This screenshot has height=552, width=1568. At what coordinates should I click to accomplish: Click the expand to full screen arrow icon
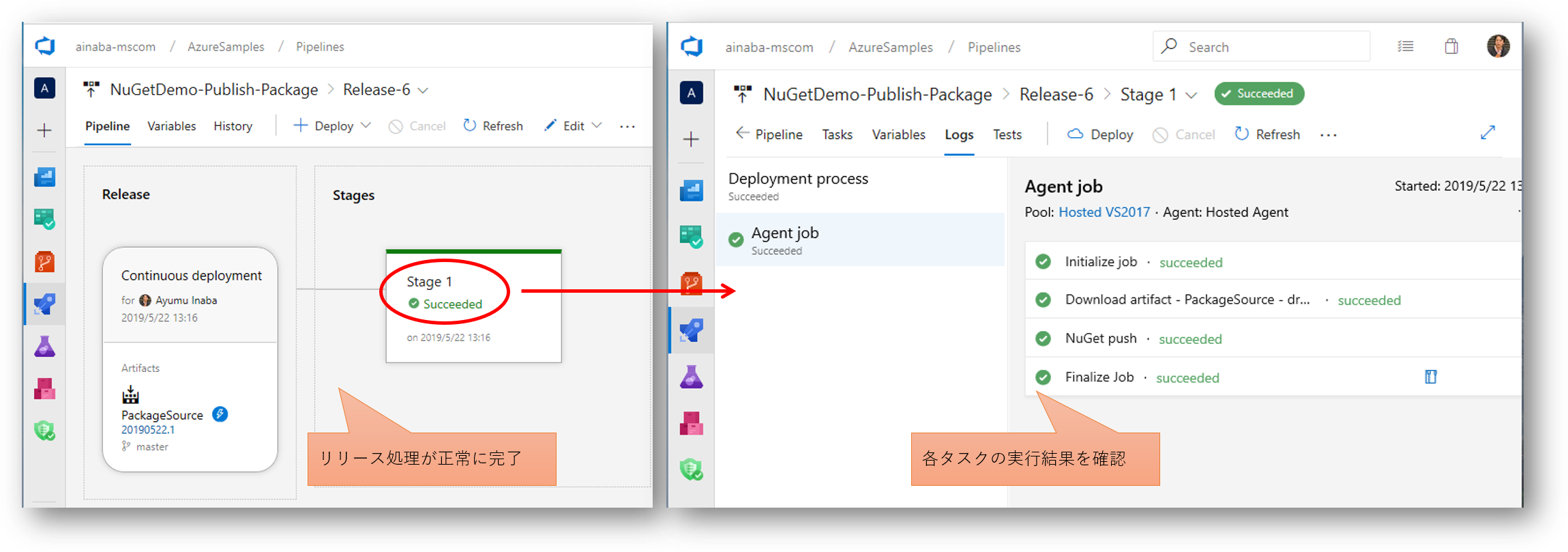[1488, 132]
